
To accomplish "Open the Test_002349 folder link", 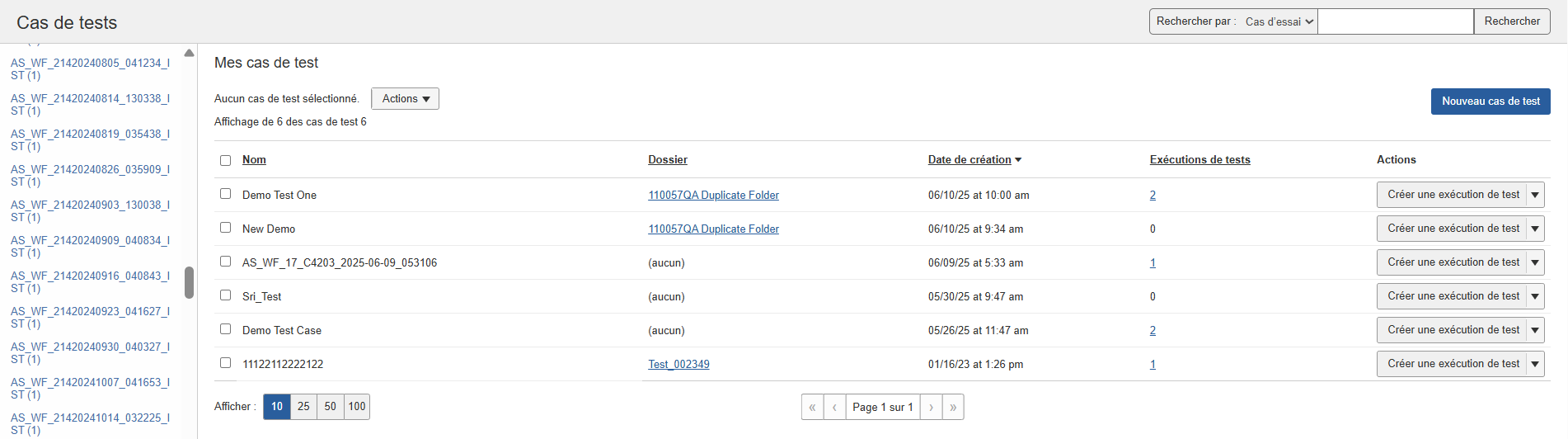I will point(678,365).
